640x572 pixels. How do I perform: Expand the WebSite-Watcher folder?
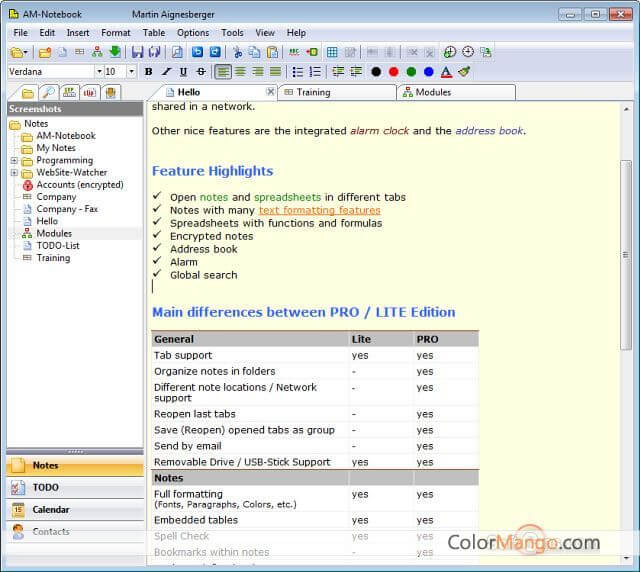[14, 173]
